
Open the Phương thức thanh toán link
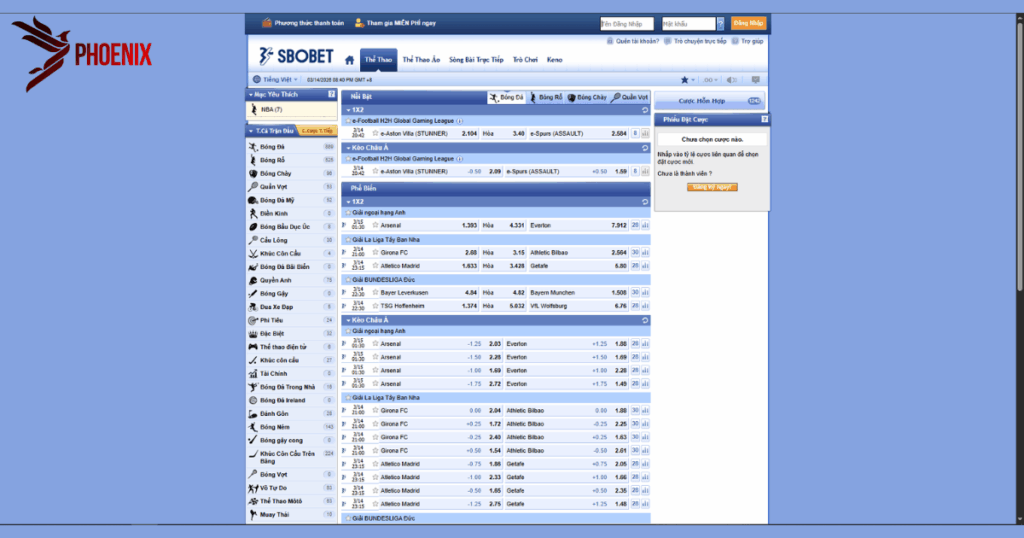[303, 23]
